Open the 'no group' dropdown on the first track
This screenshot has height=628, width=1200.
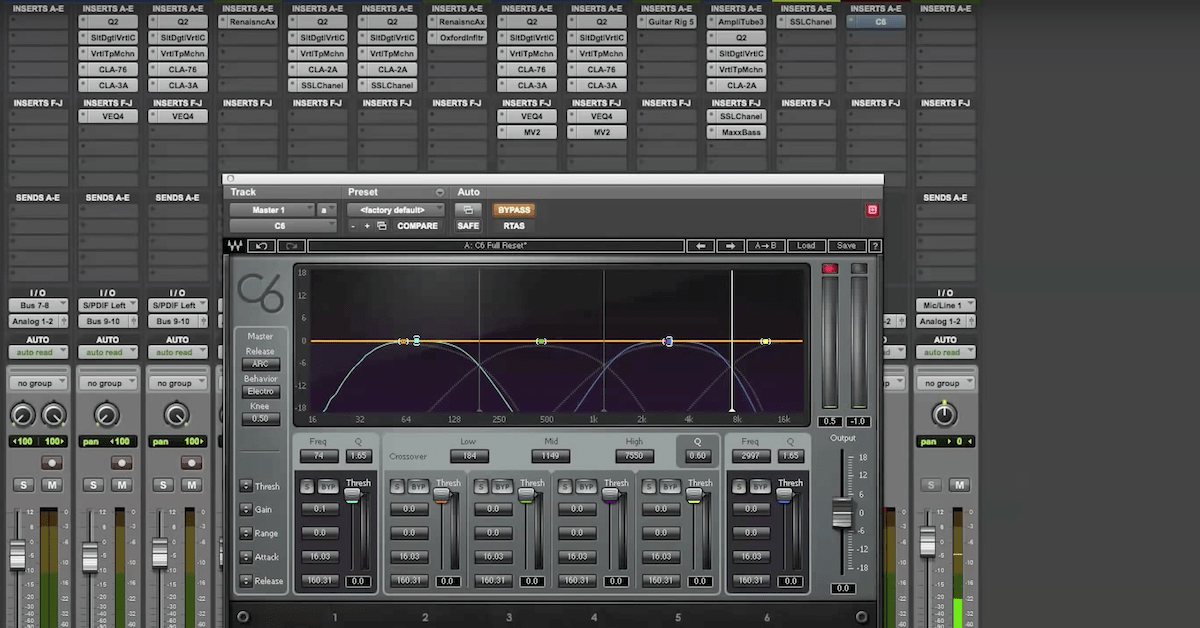38,382
